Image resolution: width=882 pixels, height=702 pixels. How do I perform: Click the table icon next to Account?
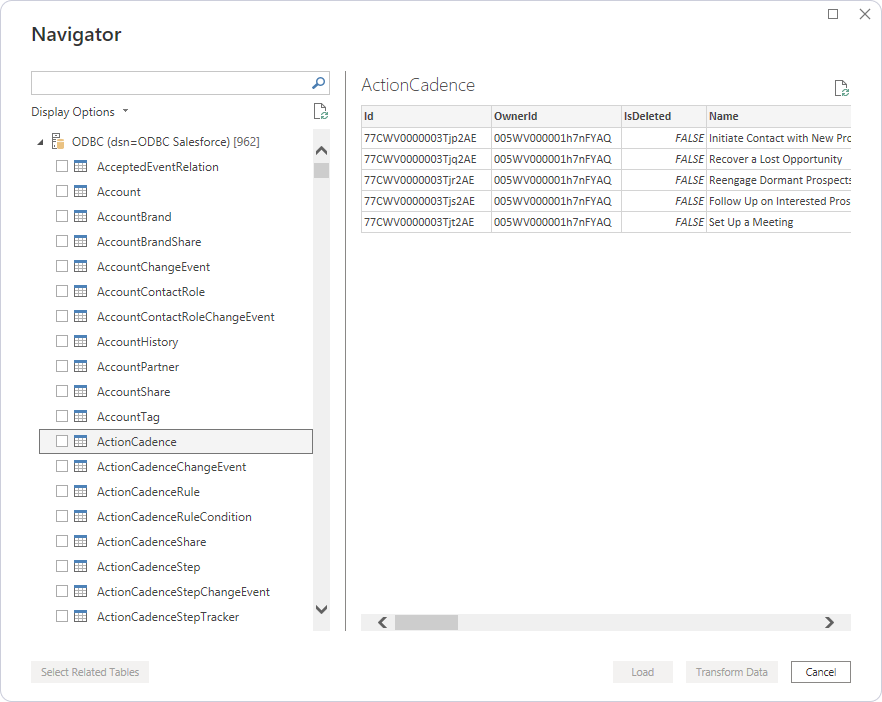pos(81,192)
